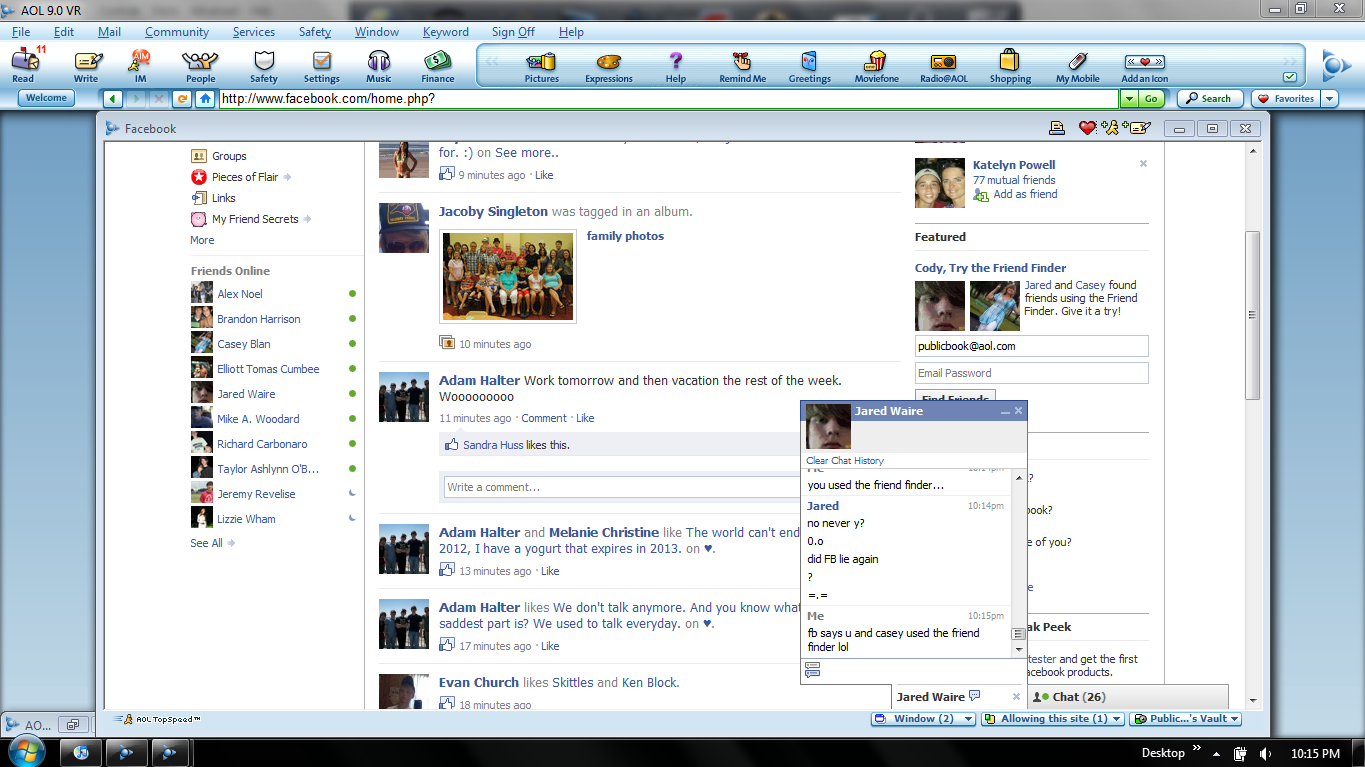Open Expressions from the toolbar
The image size is (1365, 767).
608,65
